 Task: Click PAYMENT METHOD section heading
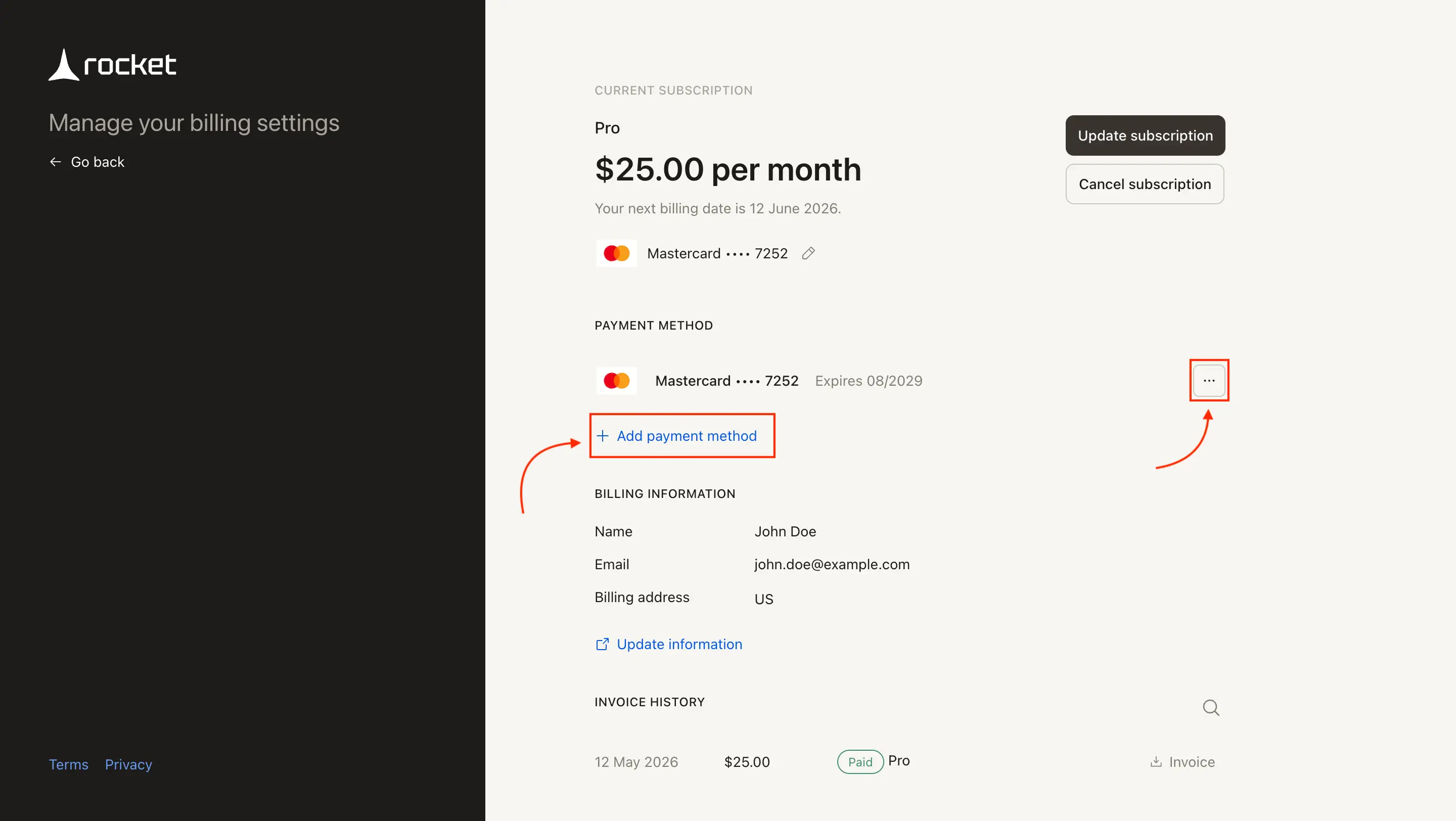click(653, 326)
